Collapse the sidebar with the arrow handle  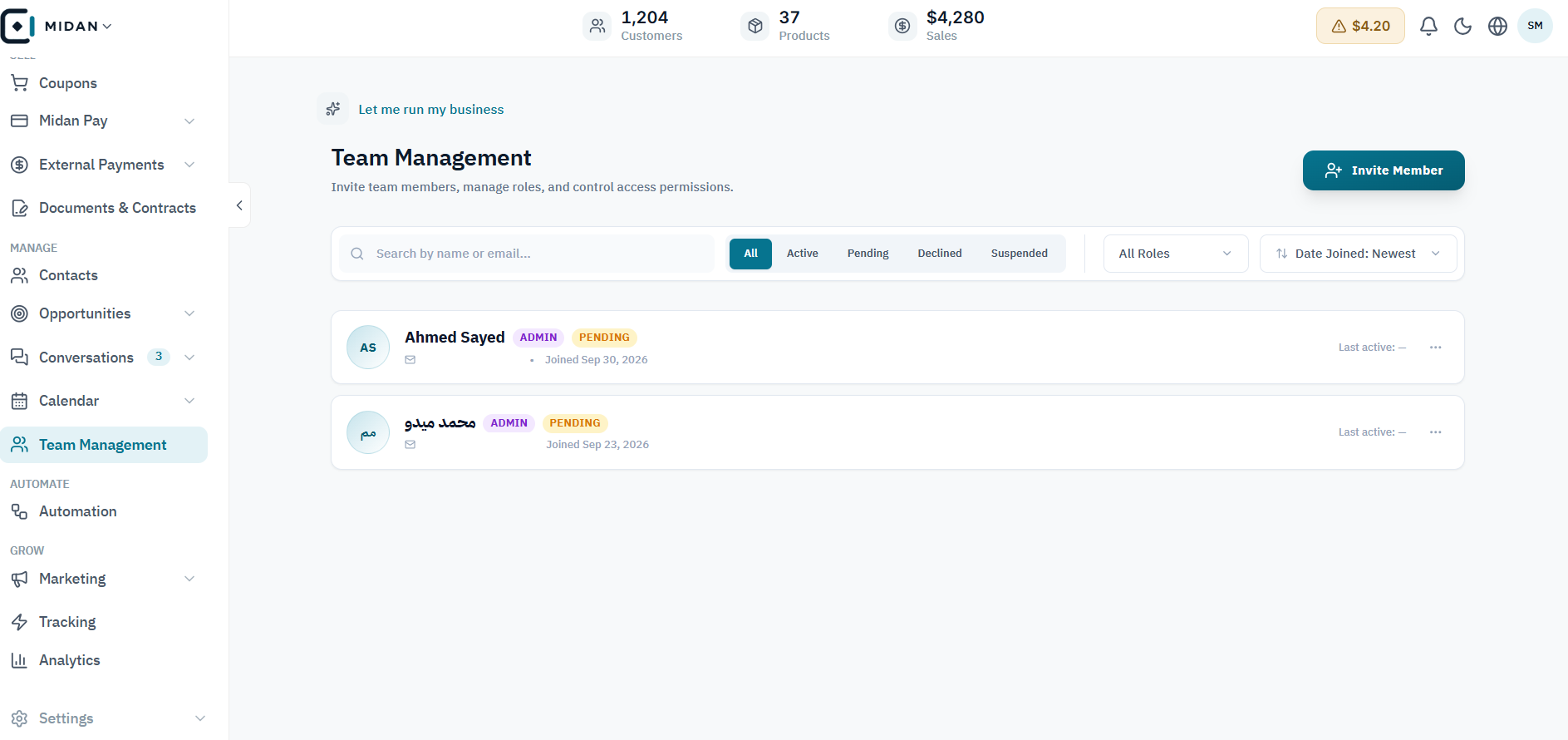point(239,205)
